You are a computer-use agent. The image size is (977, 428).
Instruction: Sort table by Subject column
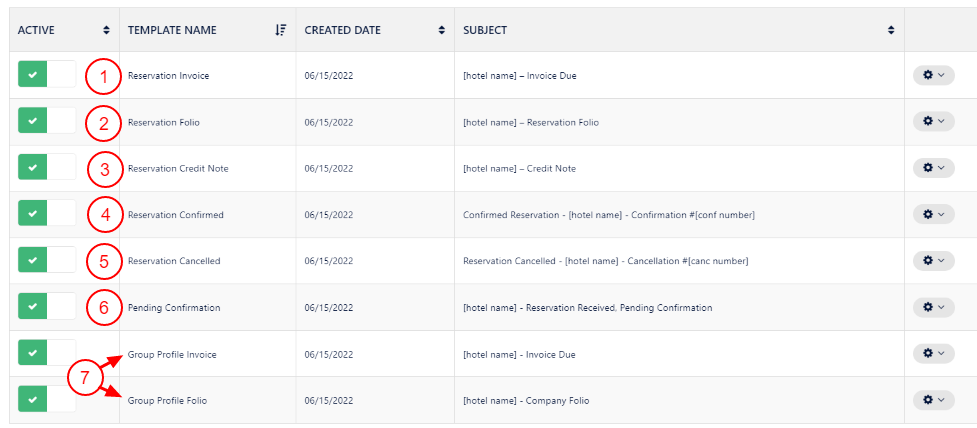[x=891, y=30]
